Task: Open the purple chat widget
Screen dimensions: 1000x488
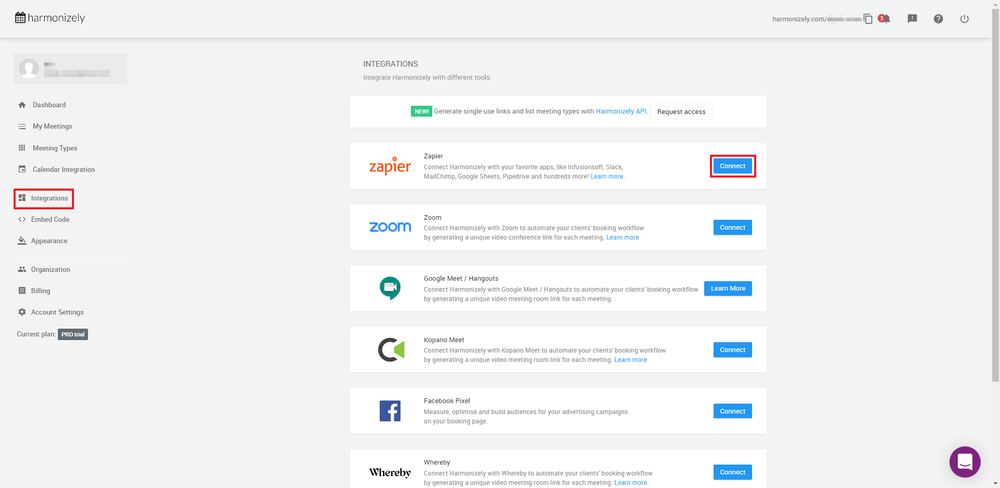Action: (965, 462)
